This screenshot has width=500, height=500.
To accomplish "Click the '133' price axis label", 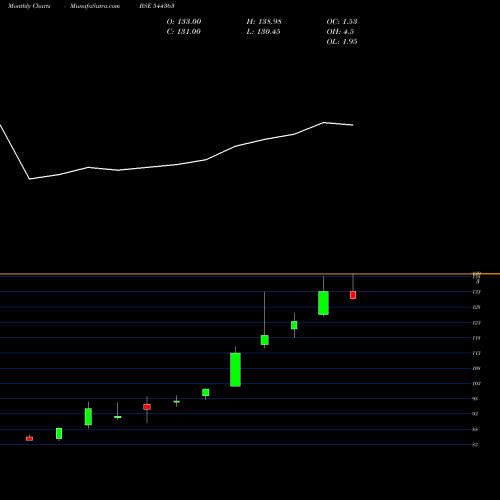I will pyautogui.click(x=477, y=292).
